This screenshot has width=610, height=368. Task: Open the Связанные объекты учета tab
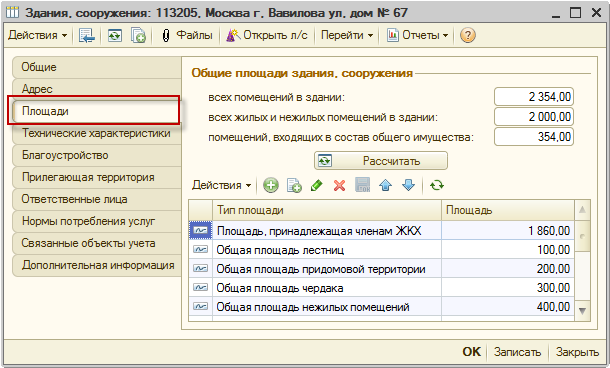point(96,243)
